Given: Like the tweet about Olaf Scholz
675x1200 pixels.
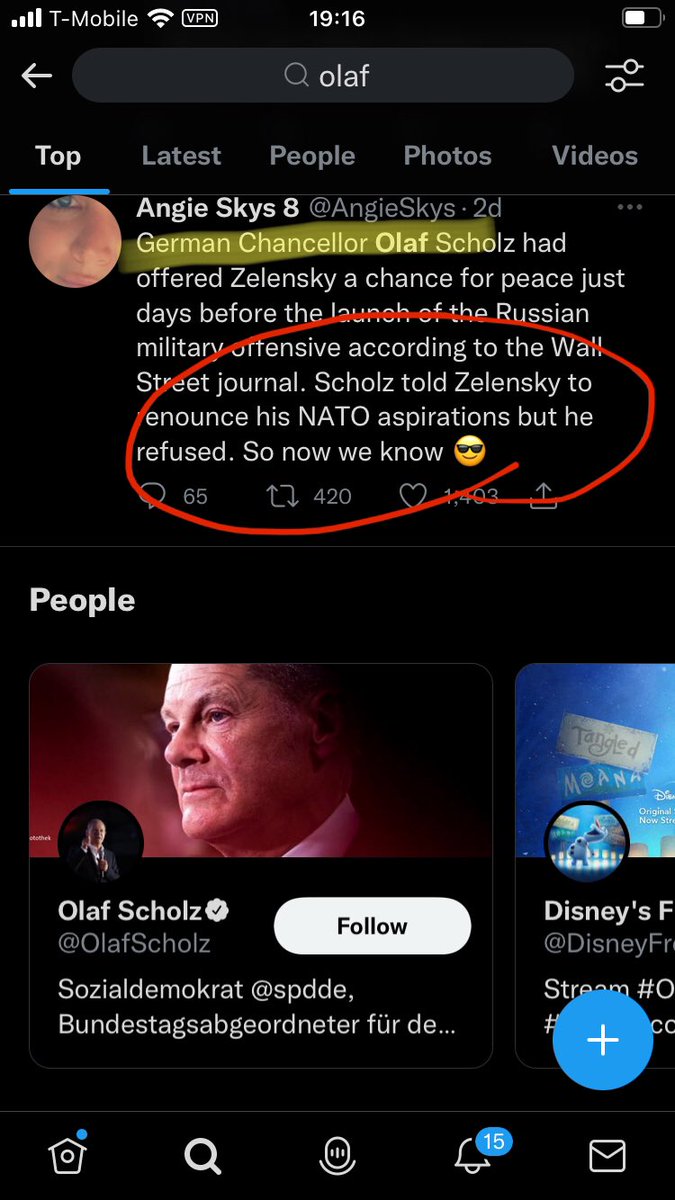Looking at the screenshot, I should click(413, 496).
